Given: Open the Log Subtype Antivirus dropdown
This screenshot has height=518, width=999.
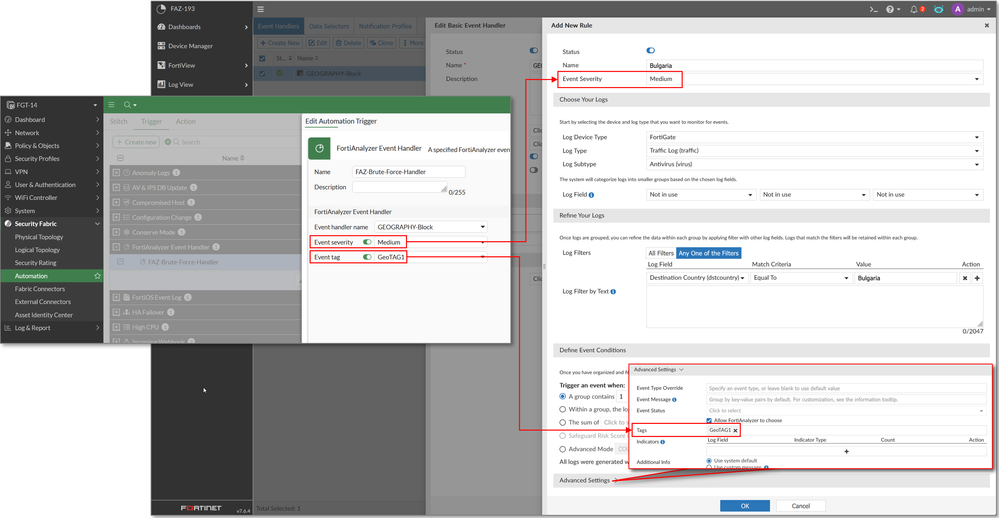Looking at the screenshot, I should (x=814, y=164).
